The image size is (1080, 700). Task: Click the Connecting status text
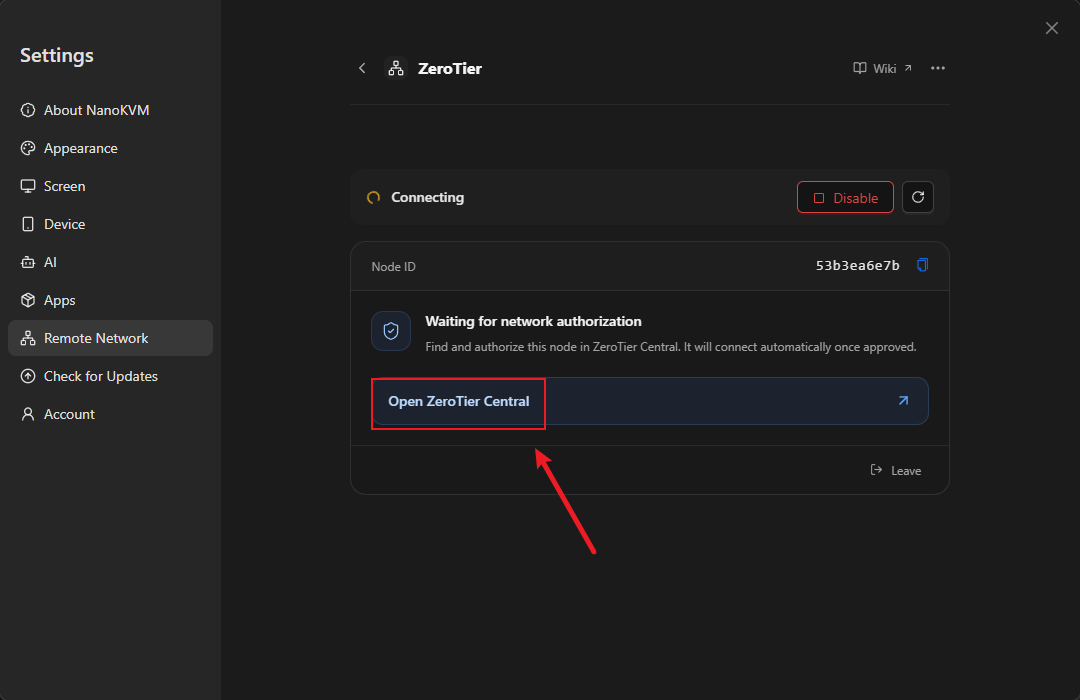tap(427, 198)
